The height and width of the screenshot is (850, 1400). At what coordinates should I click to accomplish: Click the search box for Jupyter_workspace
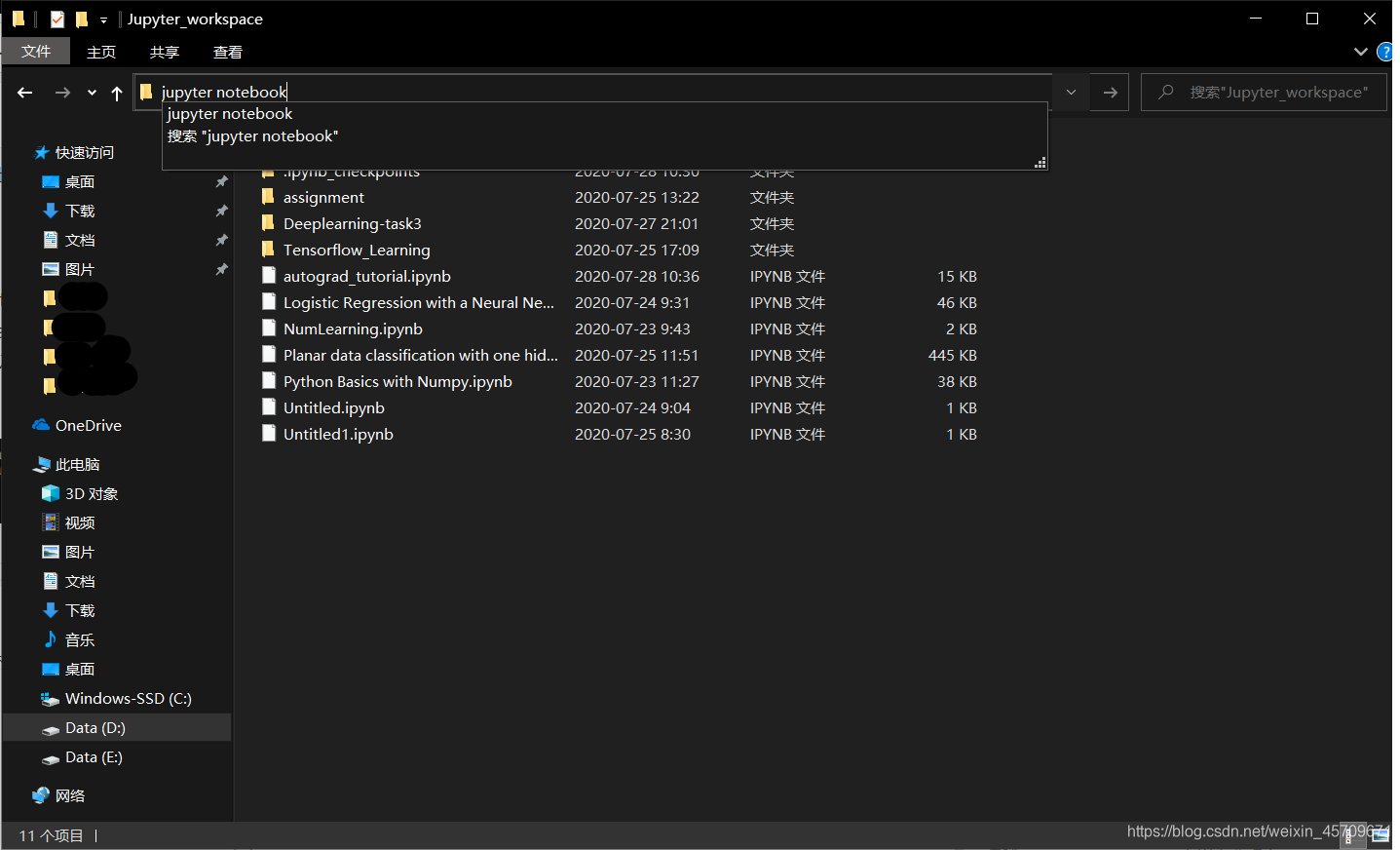point(1264,93)
